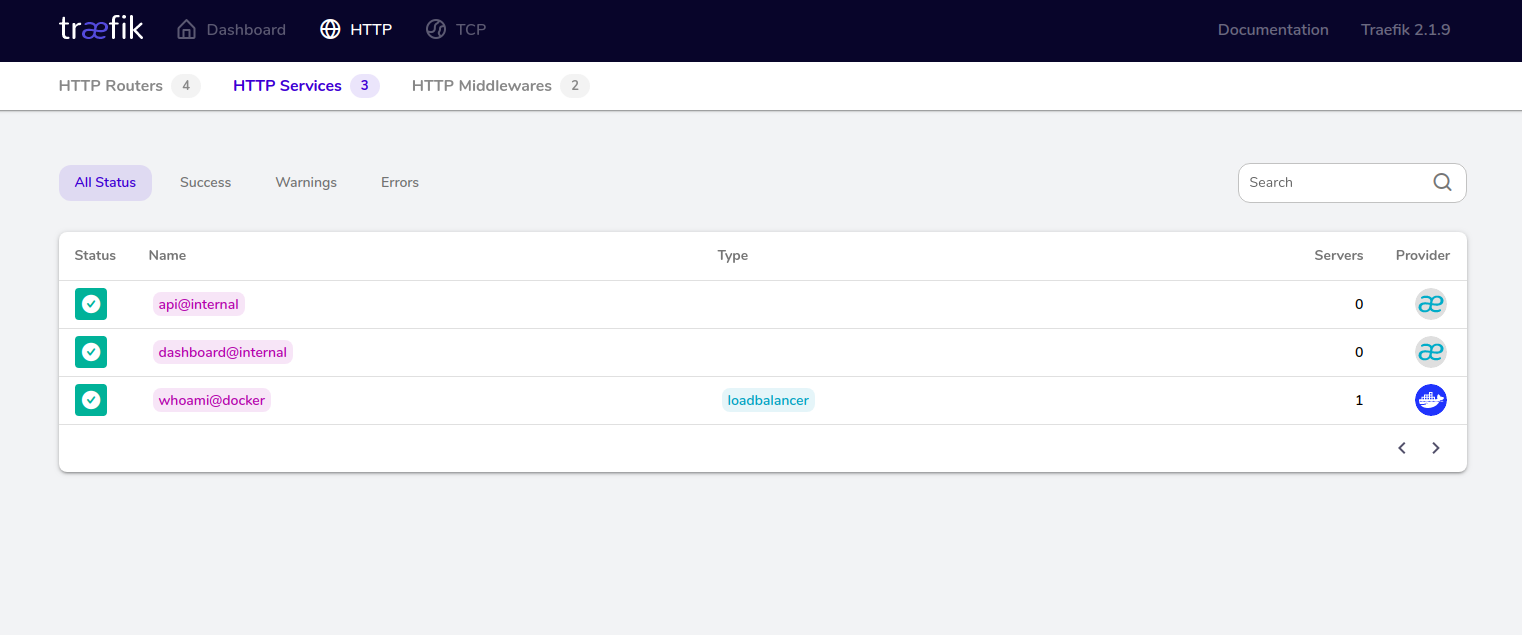Open the Documentation link

1272,29
